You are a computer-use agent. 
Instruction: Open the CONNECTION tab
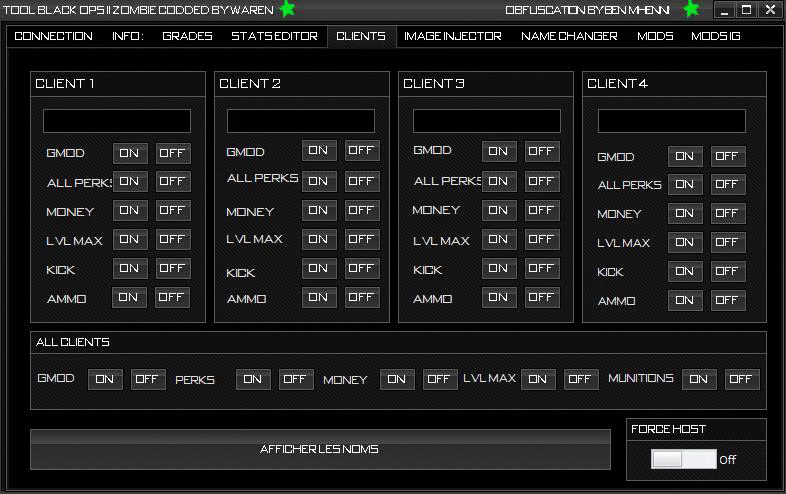53,36
